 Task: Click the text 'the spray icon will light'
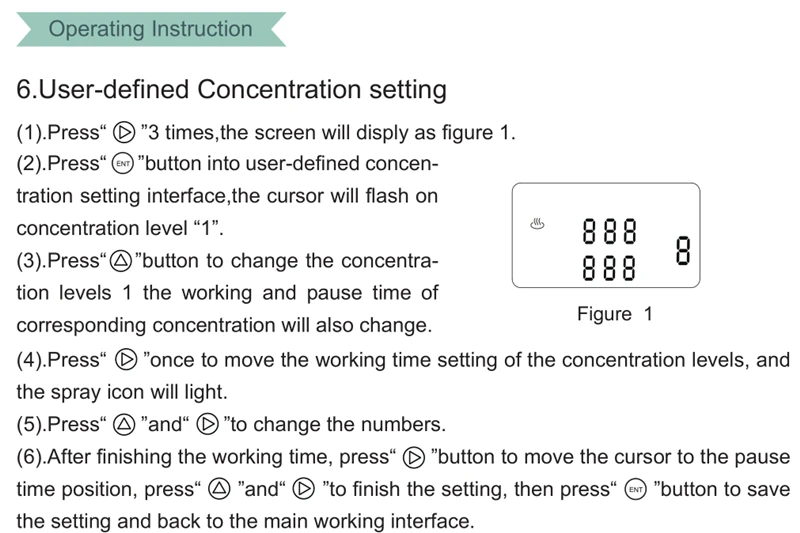coord(121,392)
